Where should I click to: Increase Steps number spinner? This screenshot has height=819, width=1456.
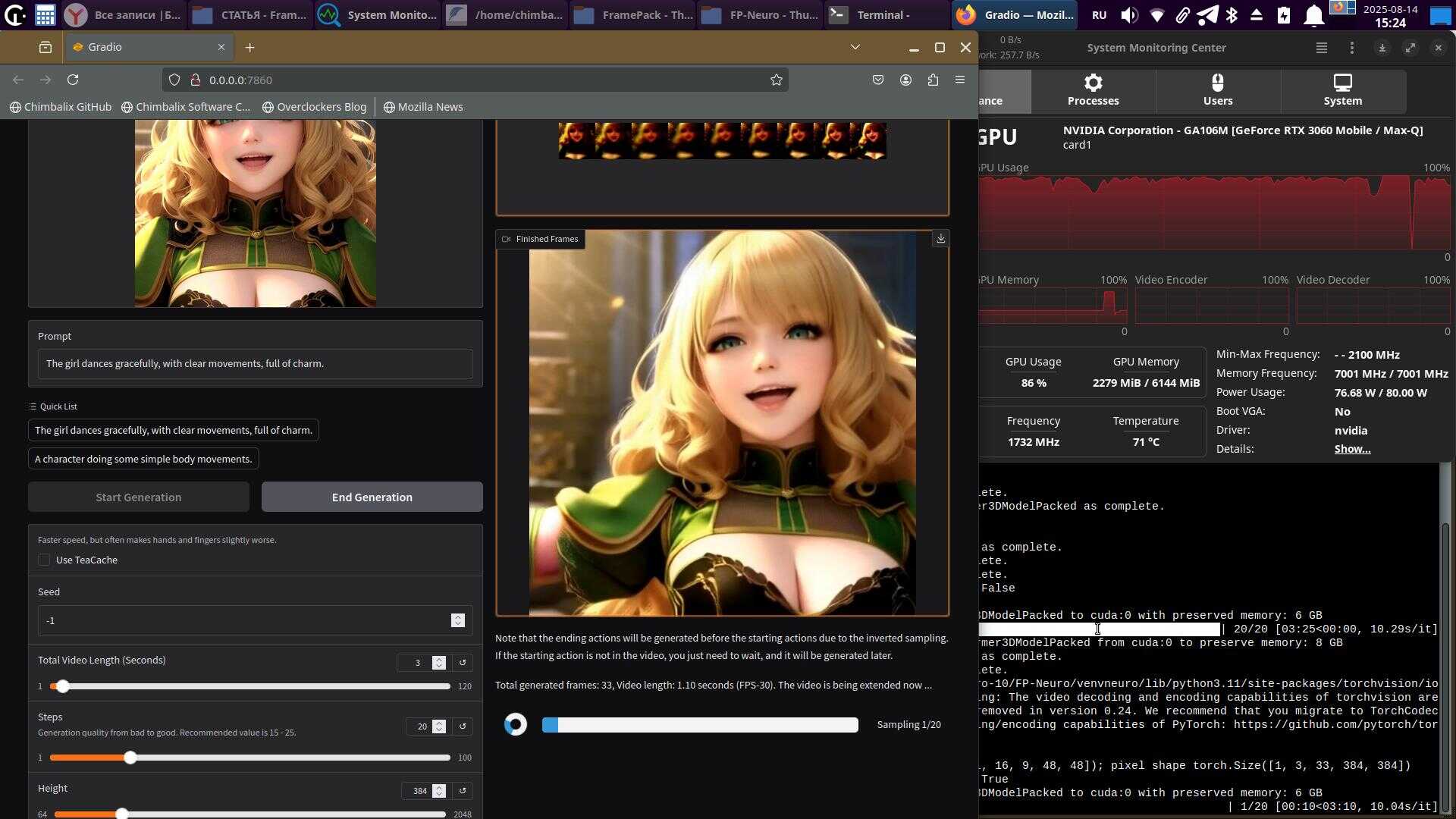pos(439,723)
